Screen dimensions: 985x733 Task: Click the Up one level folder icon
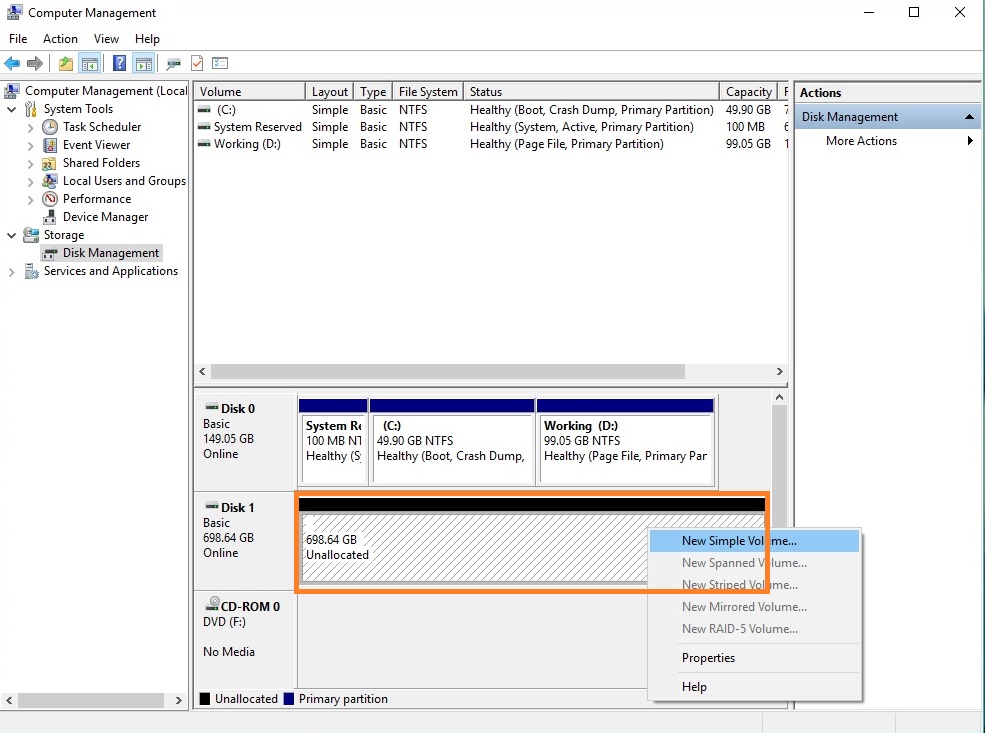click(65, 63)
